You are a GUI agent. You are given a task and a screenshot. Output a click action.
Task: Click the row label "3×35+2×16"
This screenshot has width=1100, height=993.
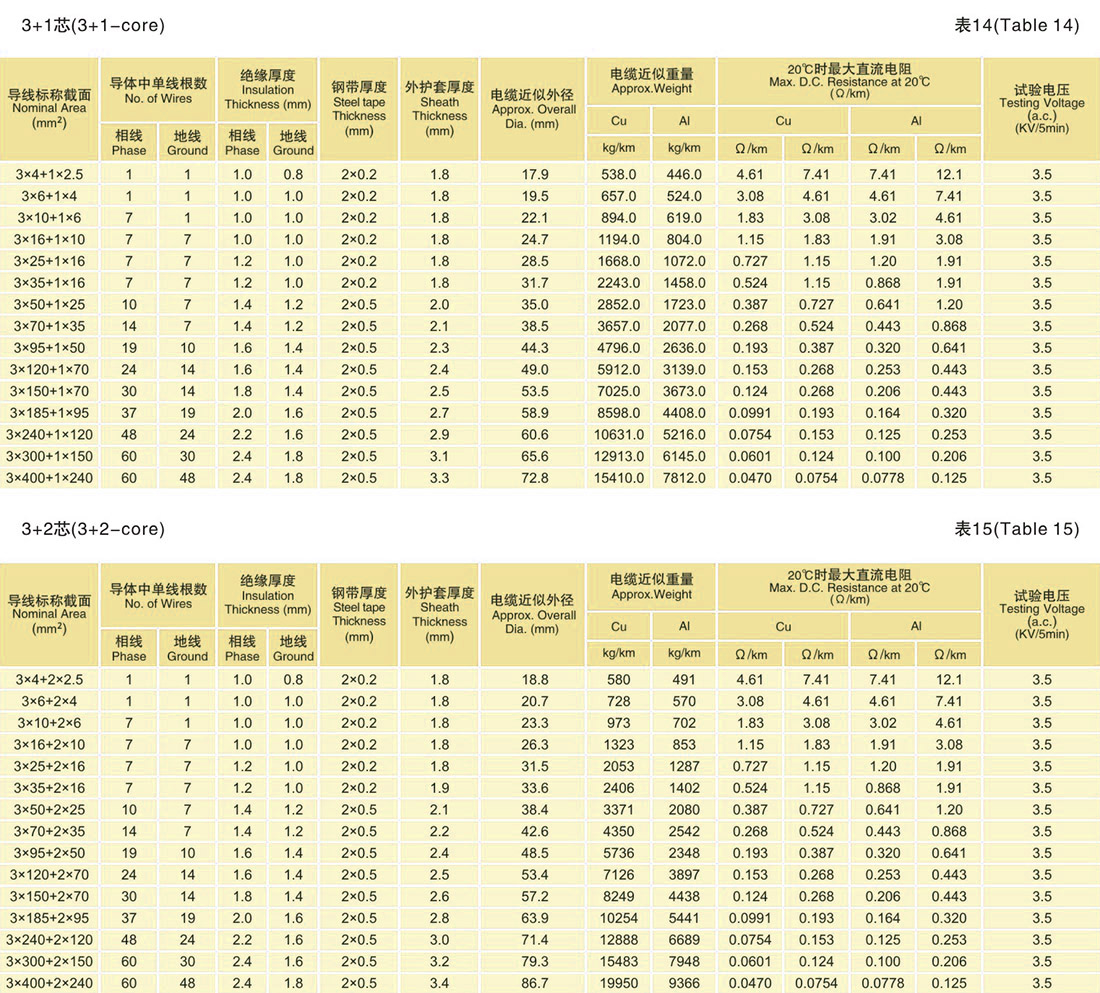point(49,788)
